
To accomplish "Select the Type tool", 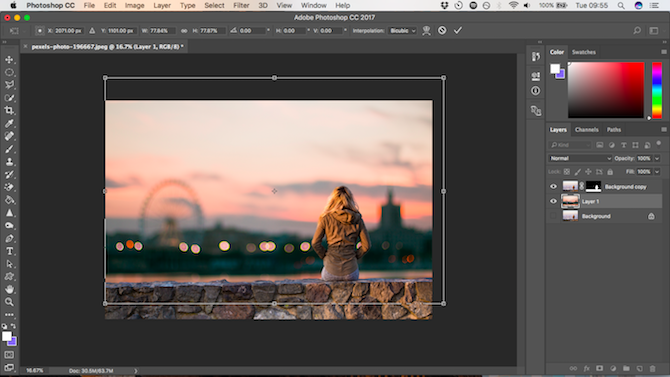I will 9,251.
